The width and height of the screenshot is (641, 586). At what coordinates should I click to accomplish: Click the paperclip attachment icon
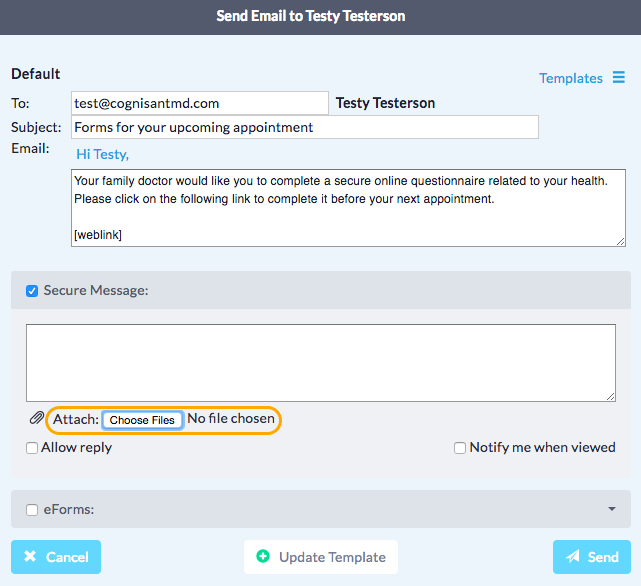pyautogui.click(x=36, y=419)
